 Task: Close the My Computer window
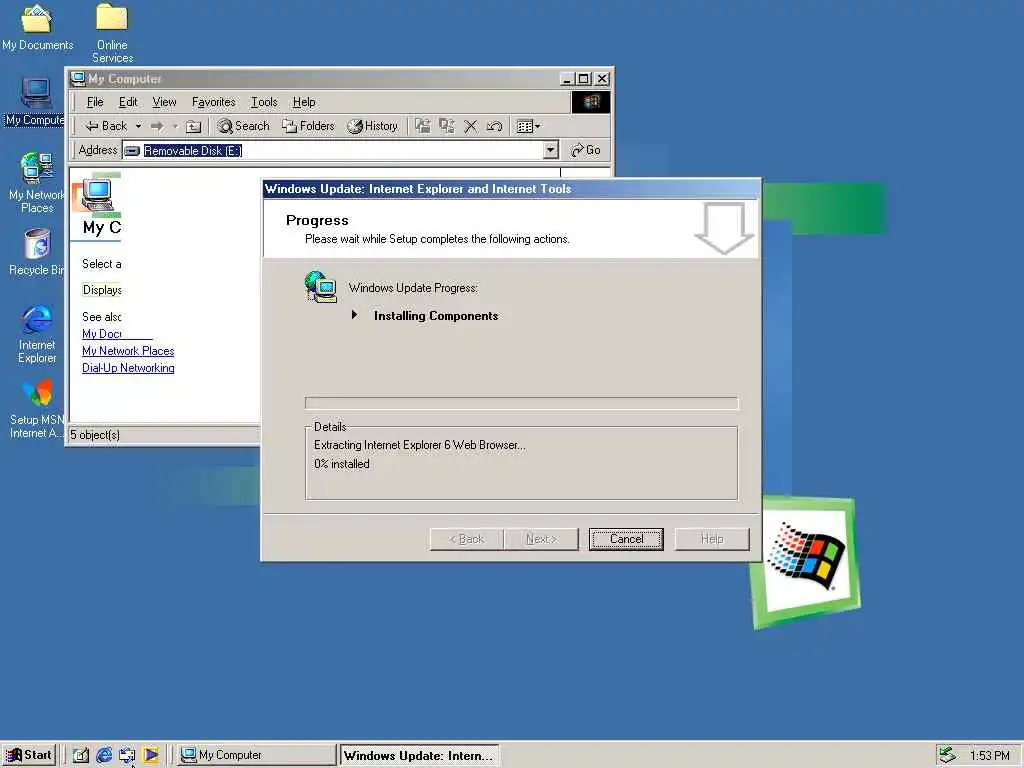(602, 79)
